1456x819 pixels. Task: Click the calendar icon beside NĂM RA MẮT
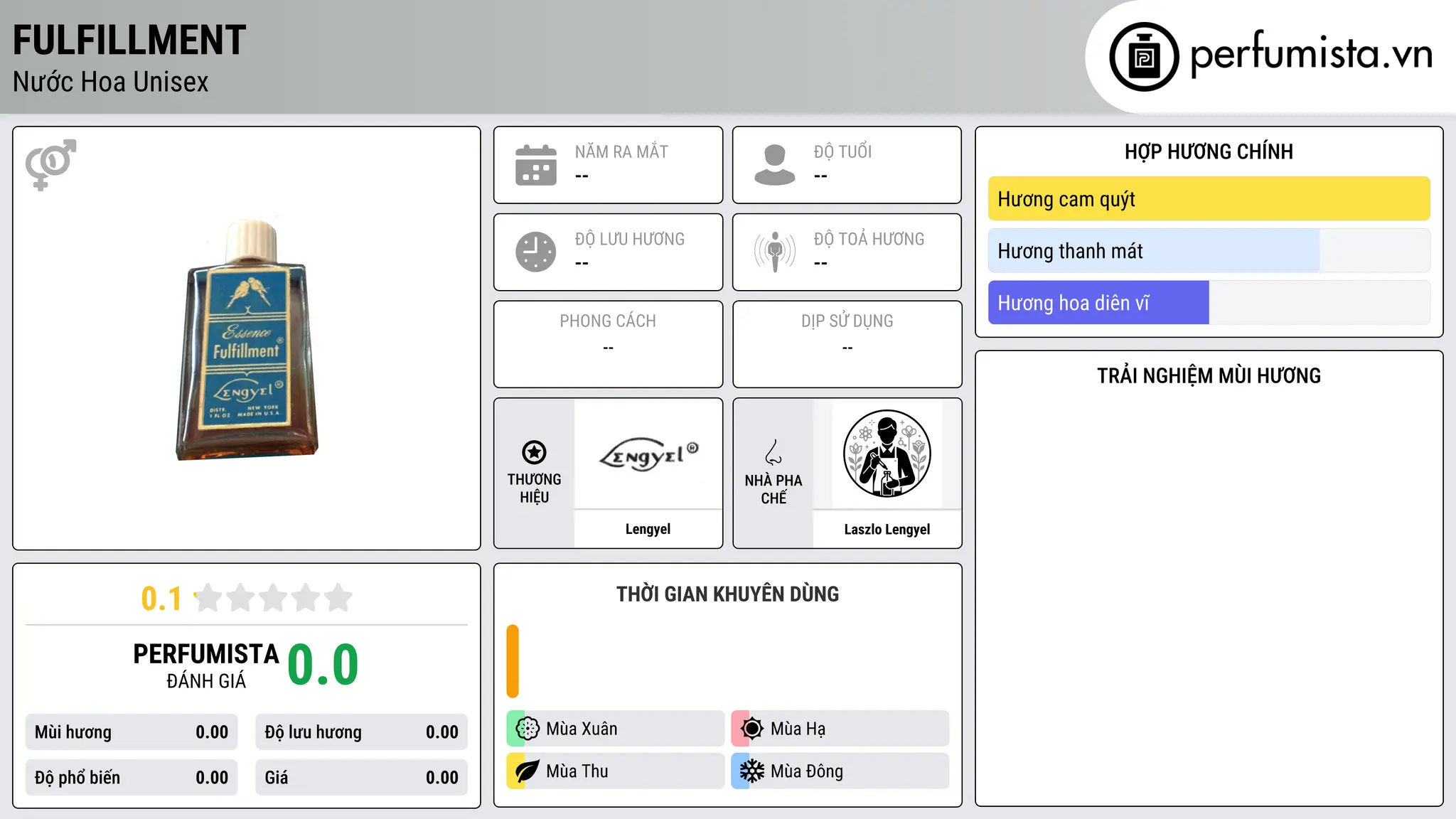point(536,165)
